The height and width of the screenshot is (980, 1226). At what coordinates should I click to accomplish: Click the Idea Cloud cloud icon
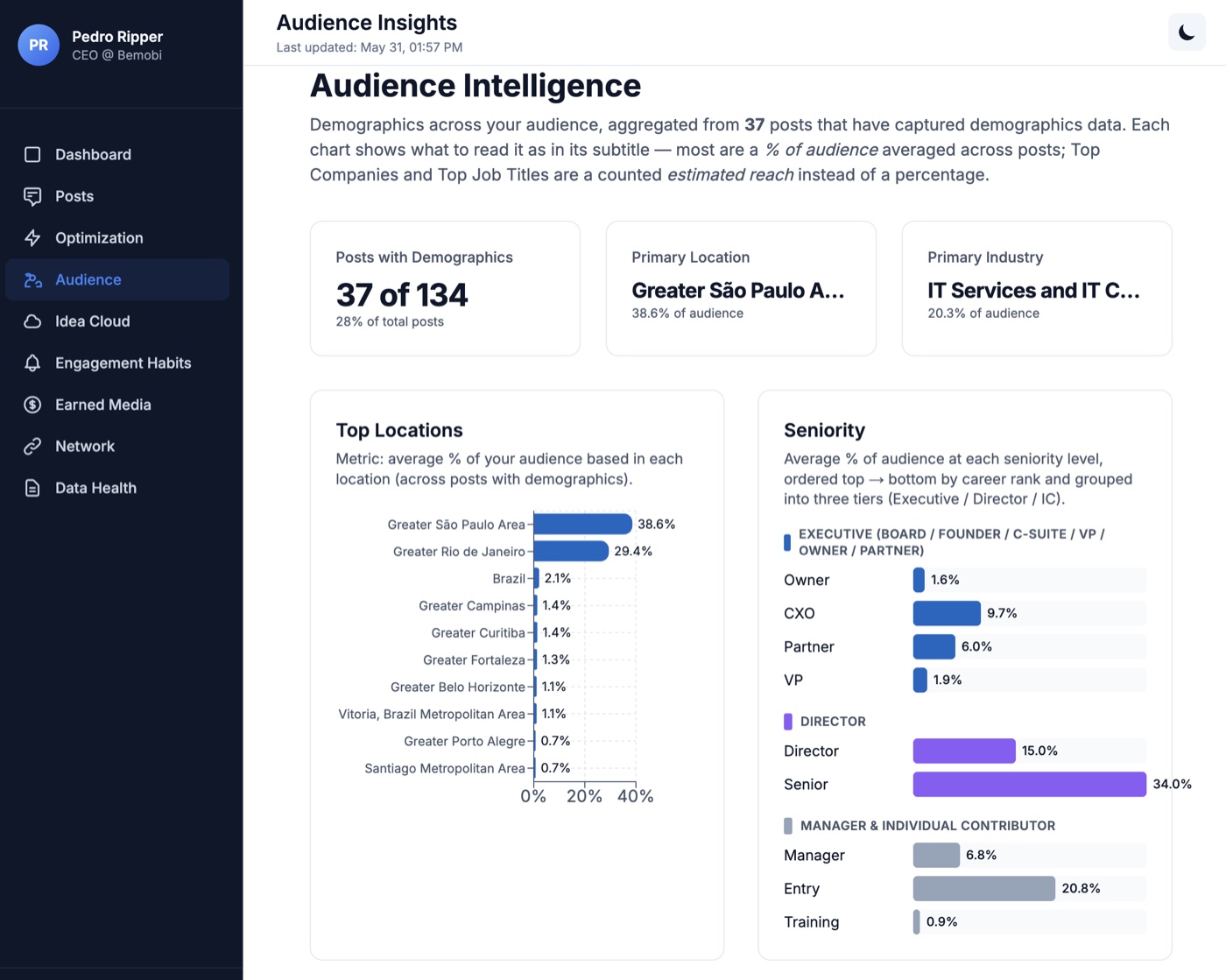32,321
